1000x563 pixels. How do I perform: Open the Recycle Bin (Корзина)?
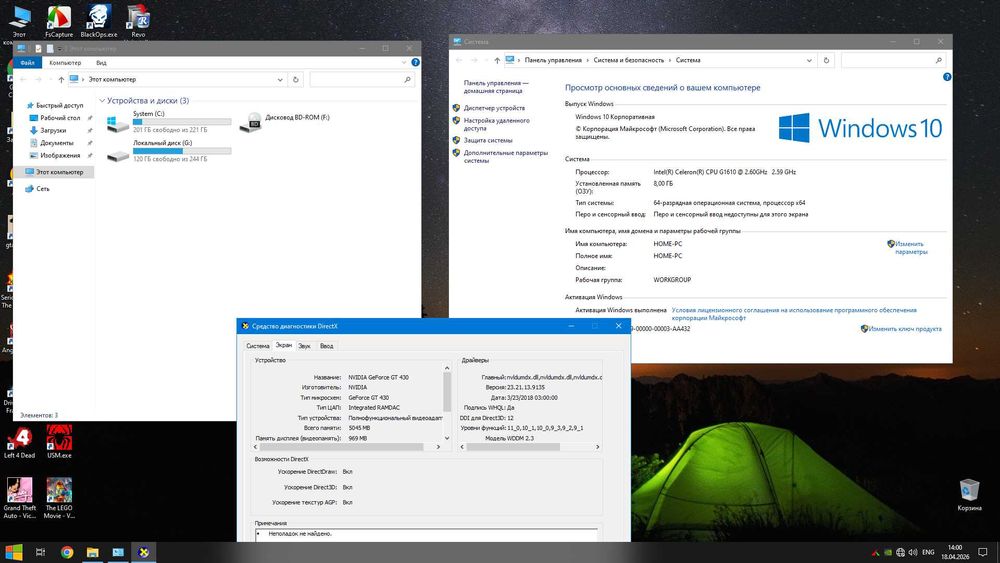[x=969, y=495]
